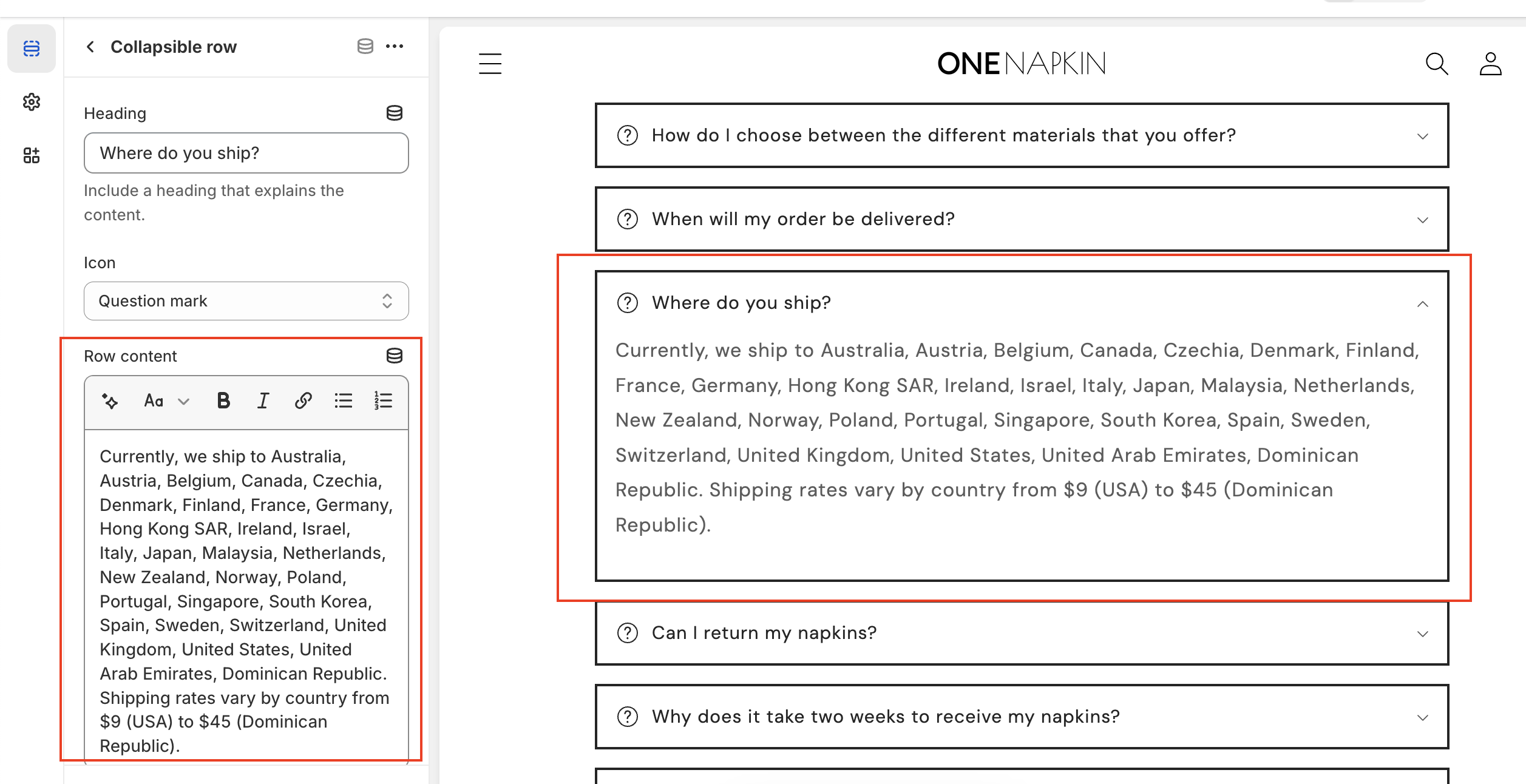Insert a link in Row content

point(303,401)
